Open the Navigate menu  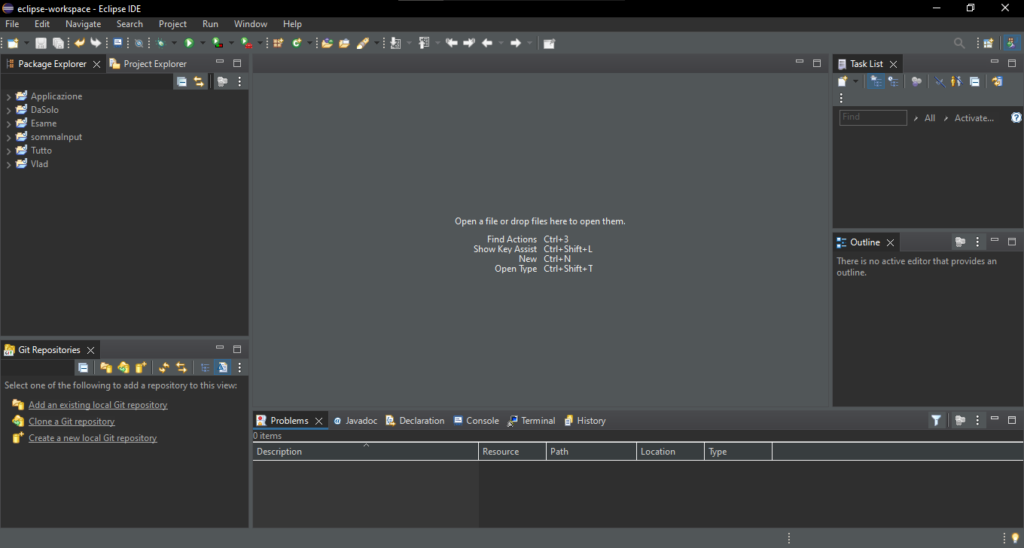click(83, 24)
